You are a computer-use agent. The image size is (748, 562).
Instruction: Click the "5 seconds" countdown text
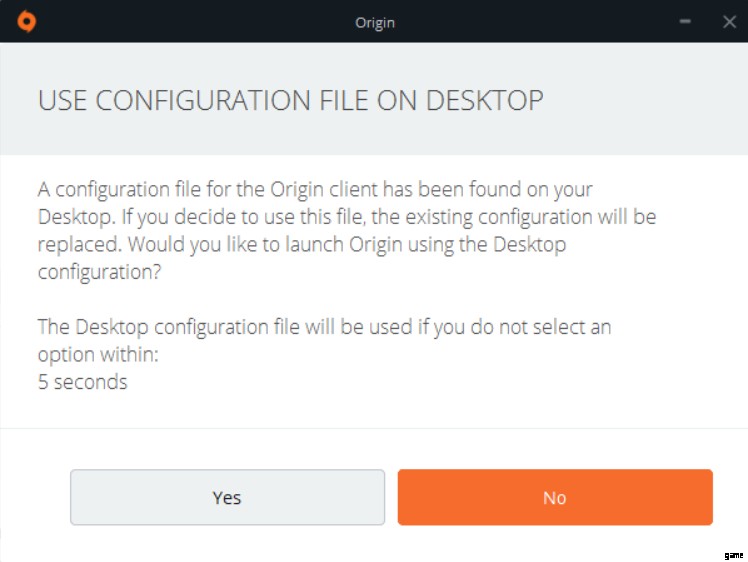82,381
